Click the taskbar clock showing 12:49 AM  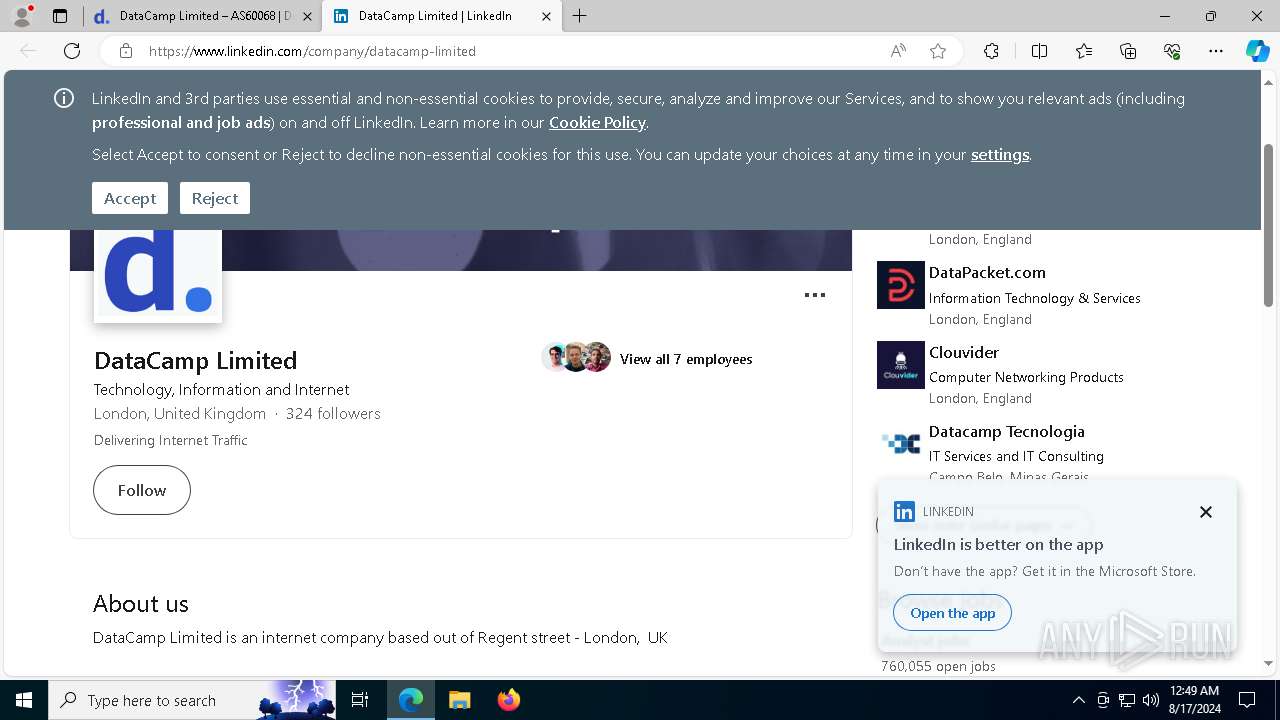1195,700
